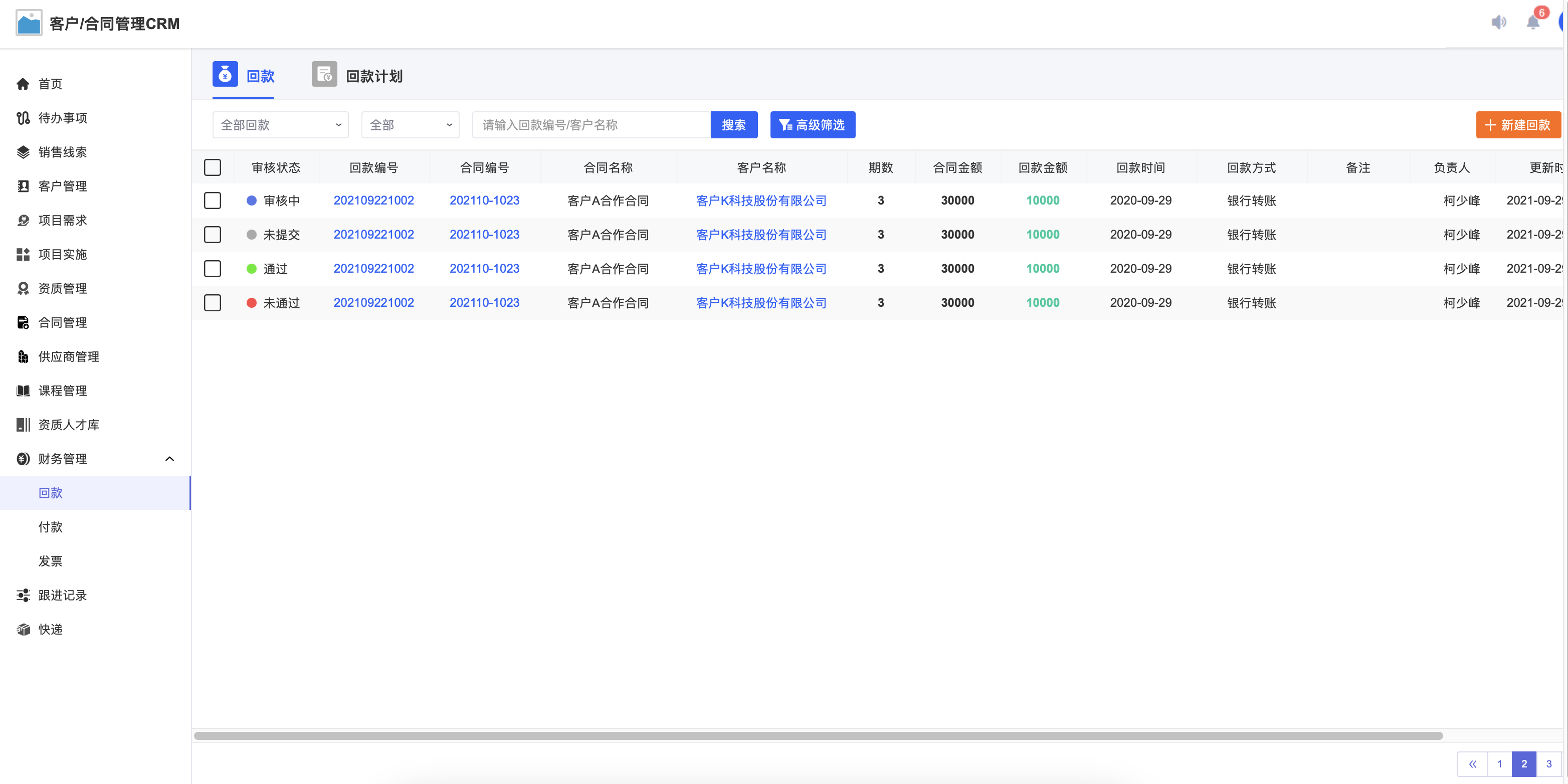Click 回款金额 10000 in 审核中 row
The height and width of the screenshot is (784, 1568).
(1043, 201)
